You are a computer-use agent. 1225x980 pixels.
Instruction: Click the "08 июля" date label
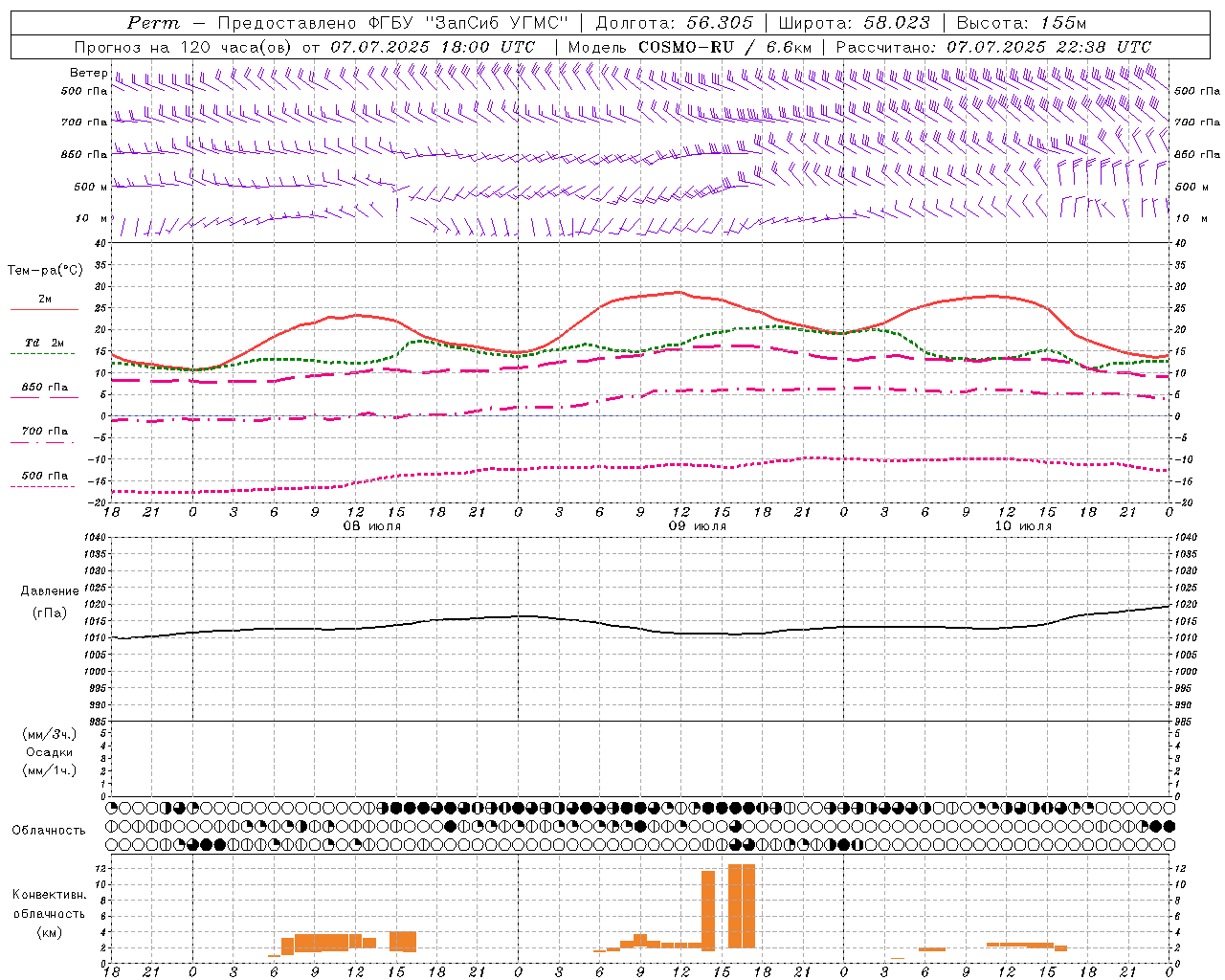point(372,526)
